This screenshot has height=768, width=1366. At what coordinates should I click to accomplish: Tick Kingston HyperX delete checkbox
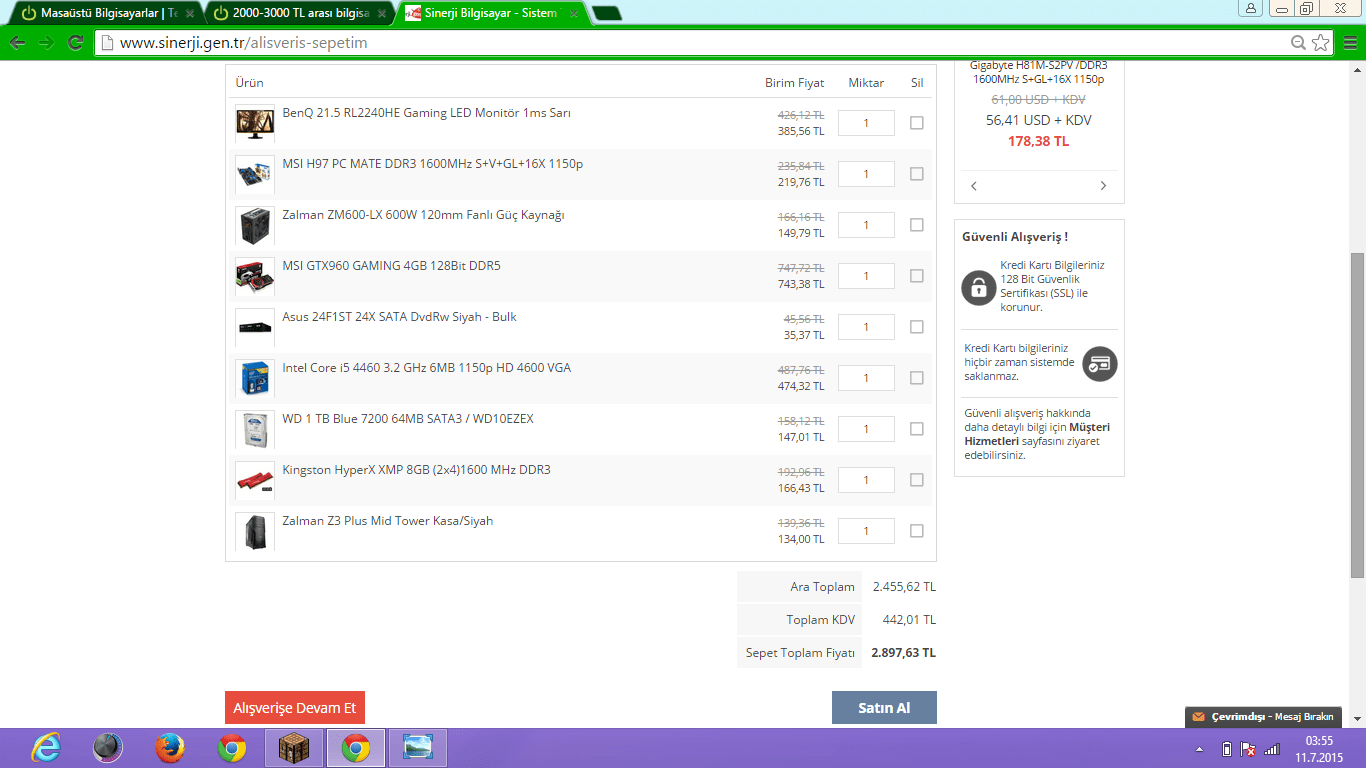click(x=917, y=480)
